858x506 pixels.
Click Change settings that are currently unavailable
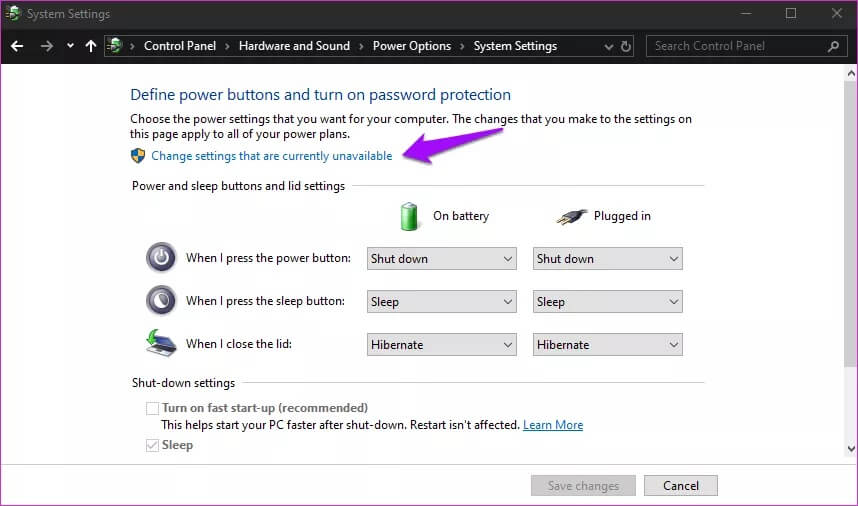tap(271, 156)
